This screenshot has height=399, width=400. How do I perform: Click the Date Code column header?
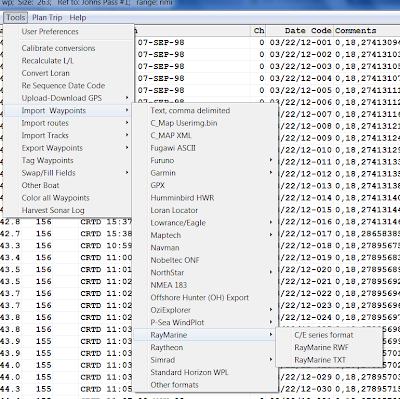(308, 31)
